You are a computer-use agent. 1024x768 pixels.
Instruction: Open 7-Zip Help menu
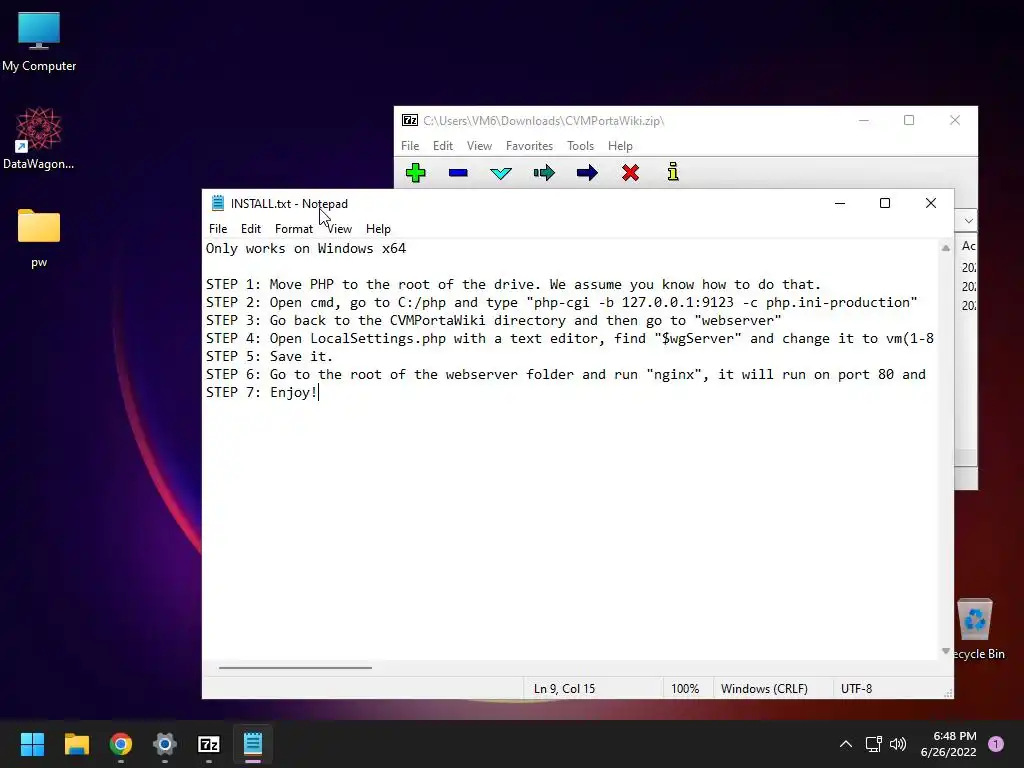tap(620, 146)
